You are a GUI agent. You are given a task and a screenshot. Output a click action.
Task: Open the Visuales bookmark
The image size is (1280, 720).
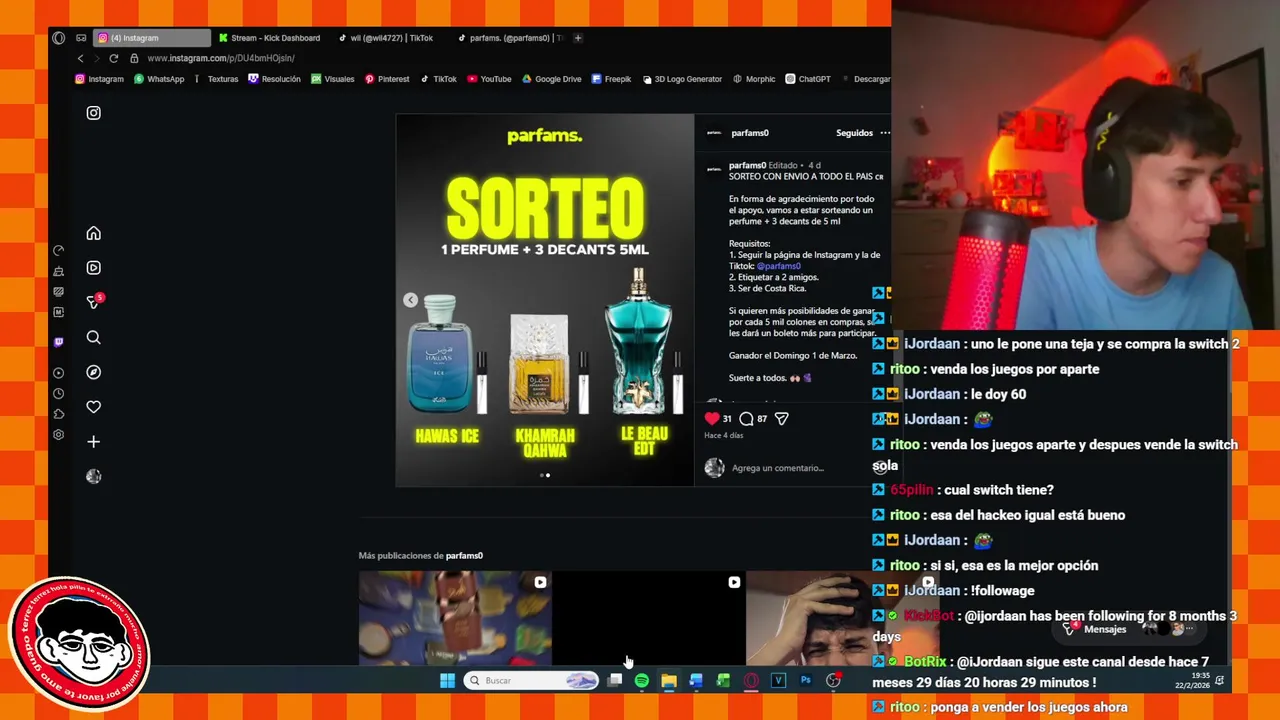click(x=332, y=79)
